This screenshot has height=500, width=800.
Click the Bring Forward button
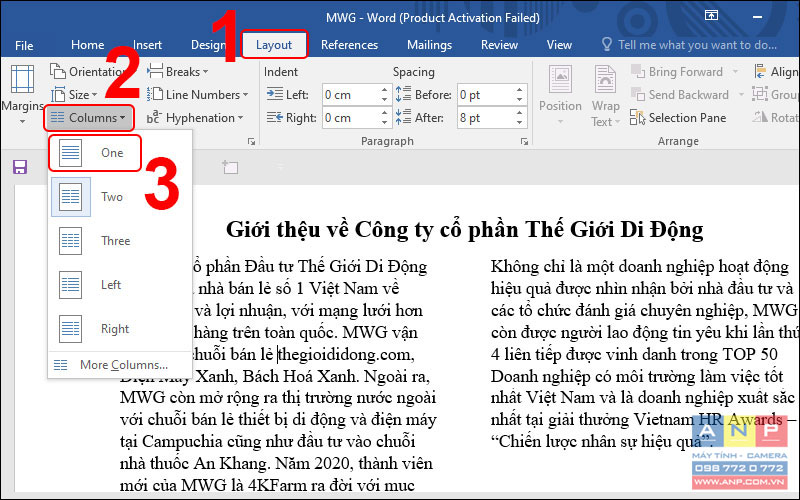(678, 72)
